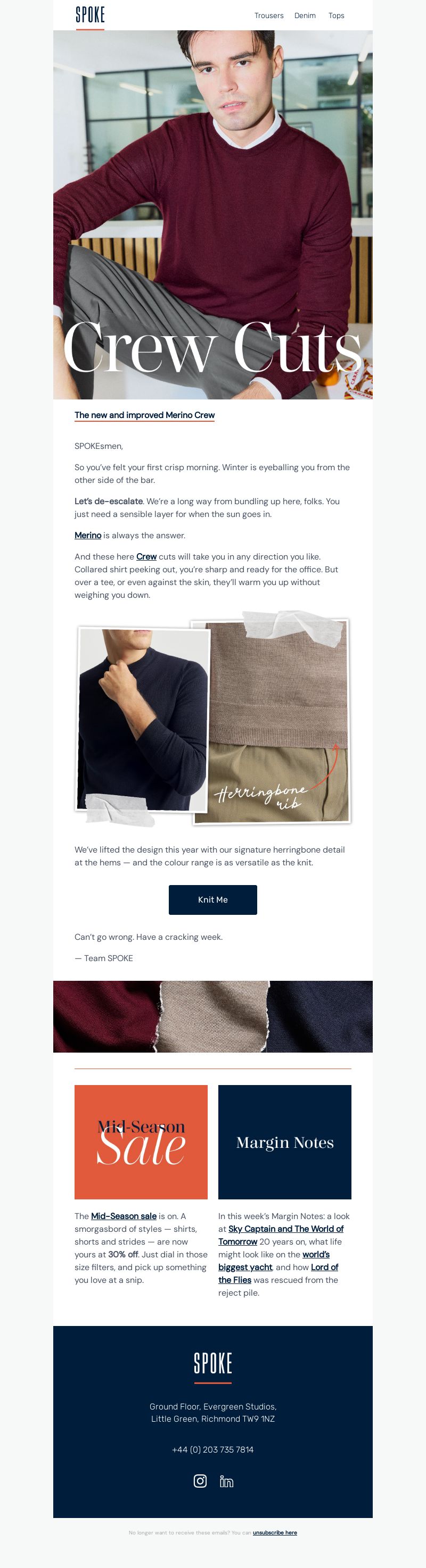The width and height of the screenshot is (426, 1568).
Task: Open the Denim menu item
Action: (x=305, y=16)
